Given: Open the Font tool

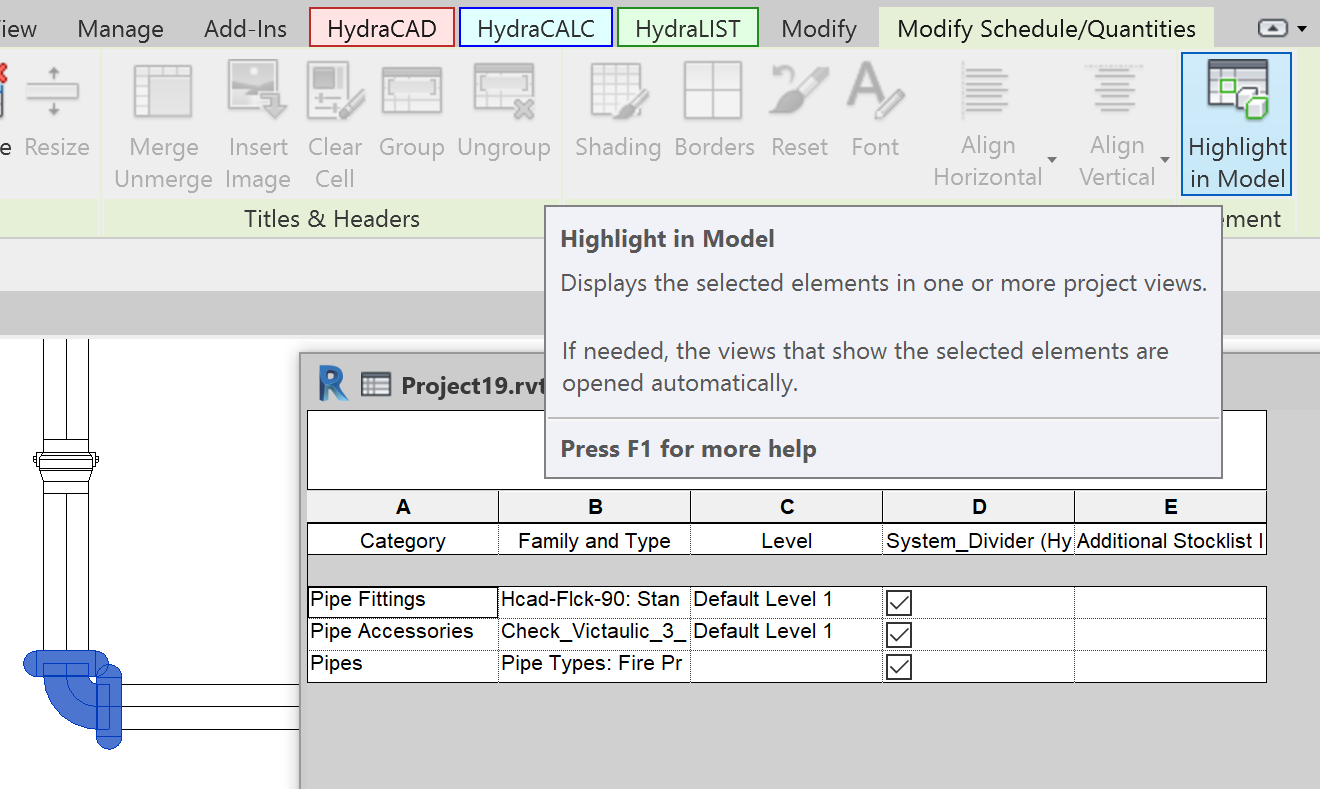Looking at the screenshot, I should tap(875, 111).
